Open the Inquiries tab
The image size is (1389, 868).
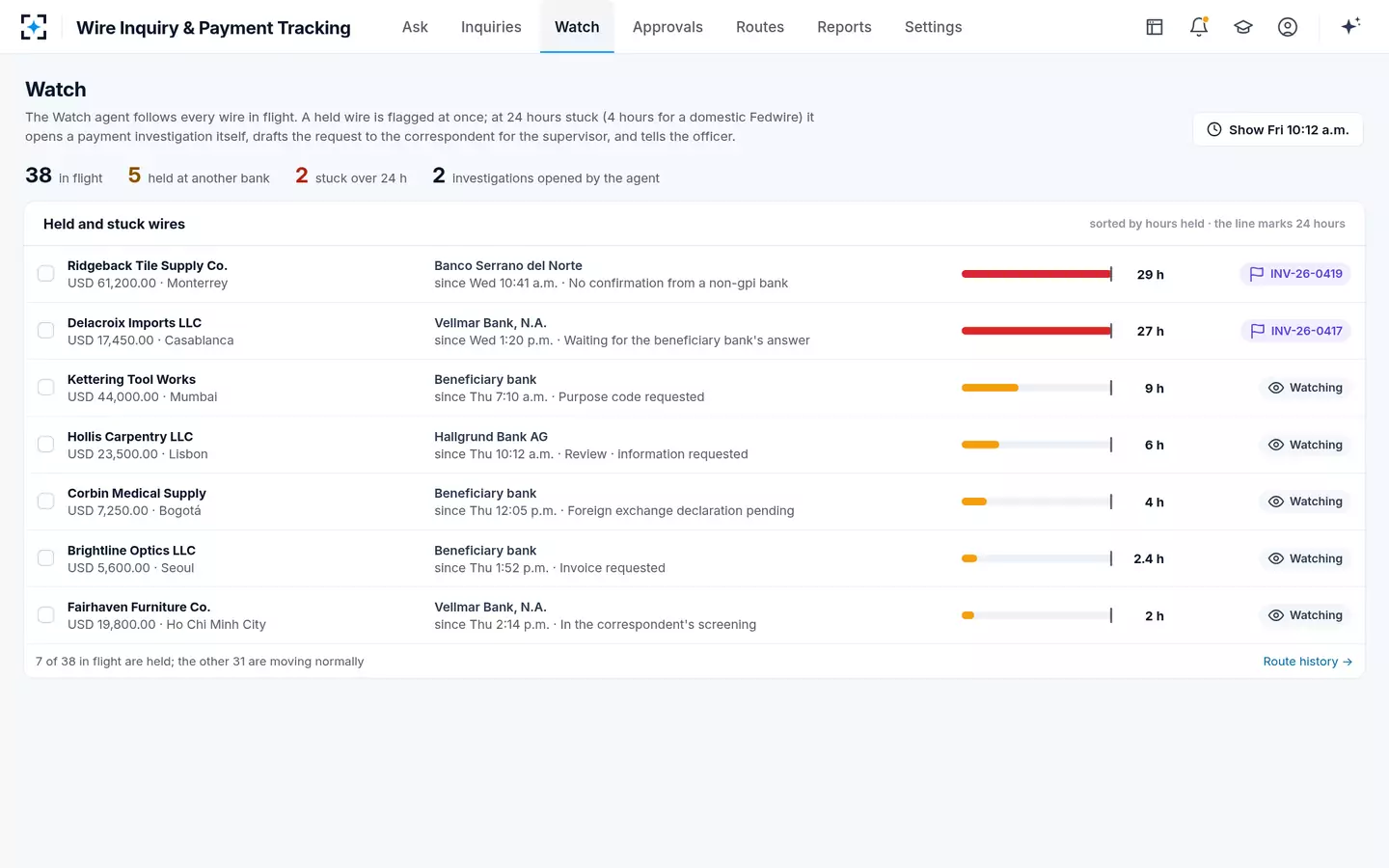point(491,27)
